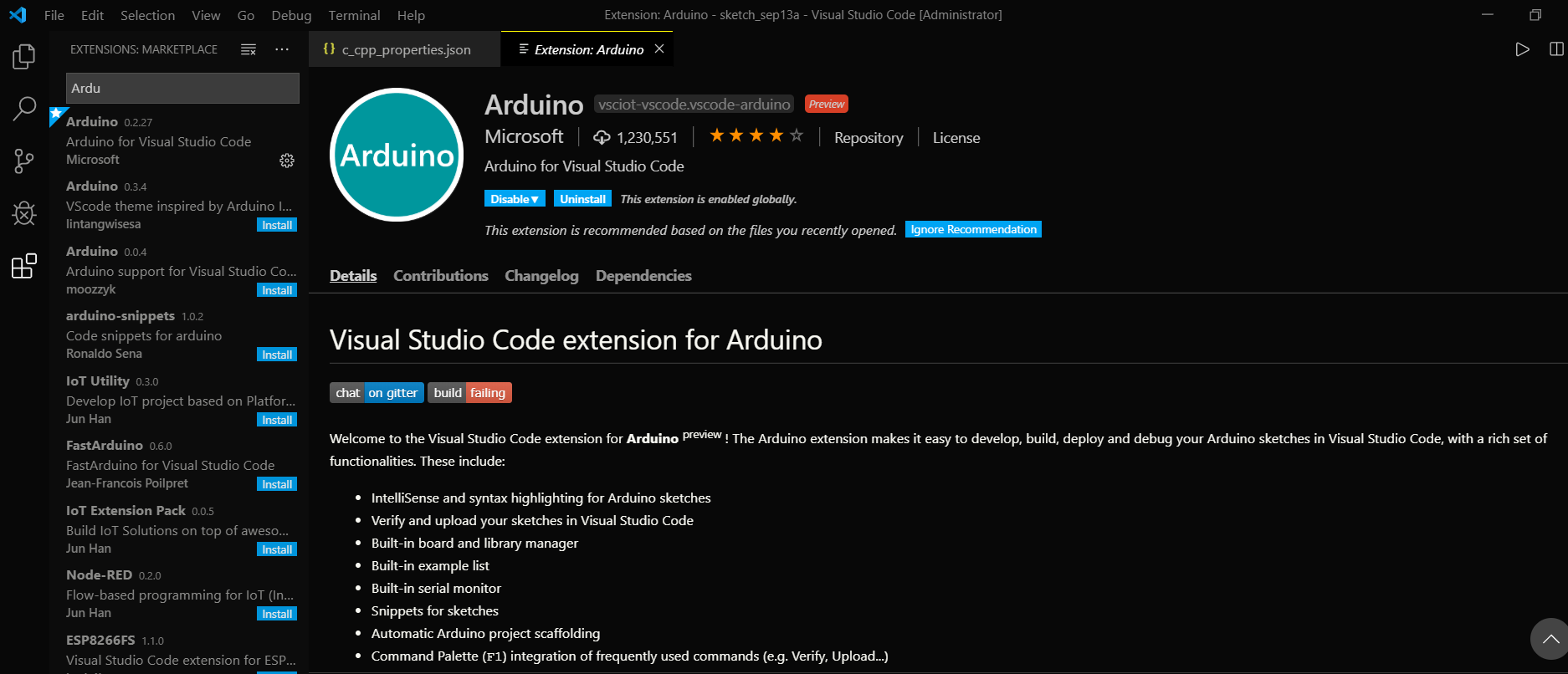The width and height of the screenshot is (1568, 674).
Task: Open the Repository link
Action: click(x=869, y=138)
